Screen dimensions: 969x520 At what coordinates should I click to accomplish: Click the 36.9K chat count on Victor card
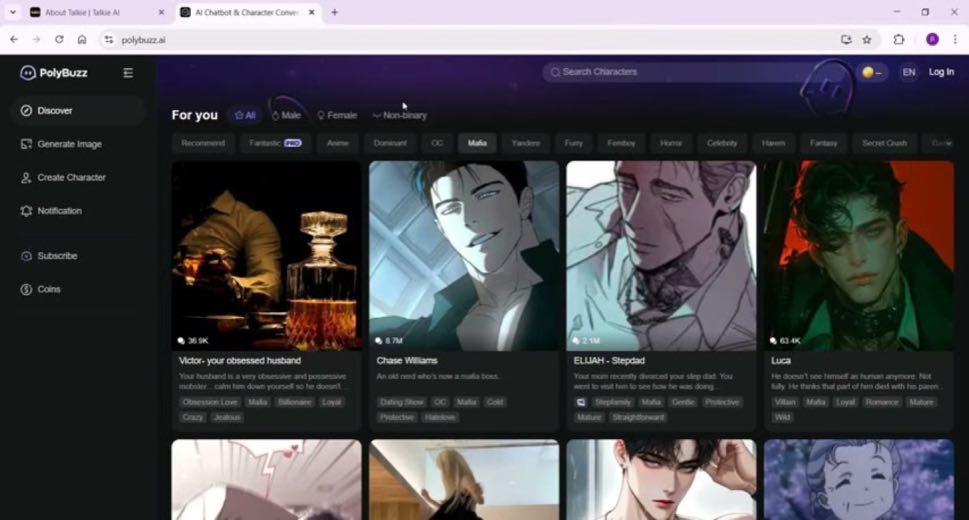tap(193, 341)
